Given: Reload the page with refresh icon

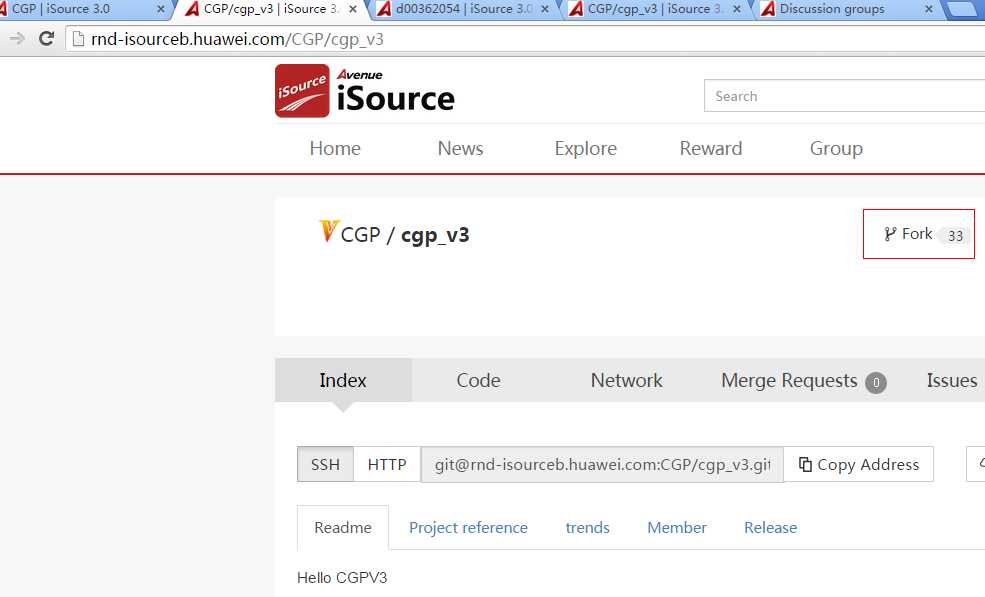Looking at the screenshot, I should click(46, 38).
